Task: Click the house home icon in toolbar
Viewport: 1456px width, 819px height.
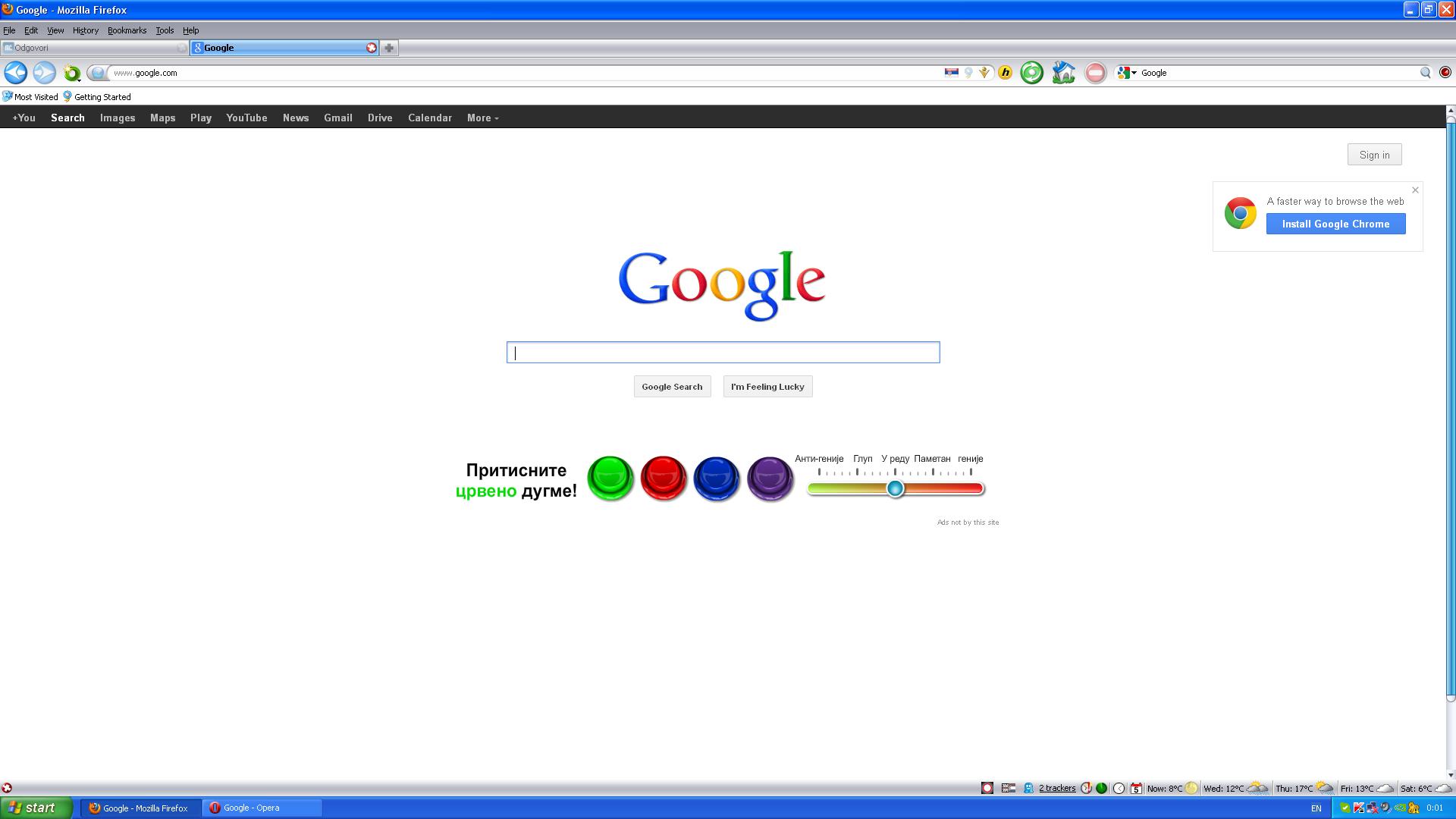Action: [1063, 73]
